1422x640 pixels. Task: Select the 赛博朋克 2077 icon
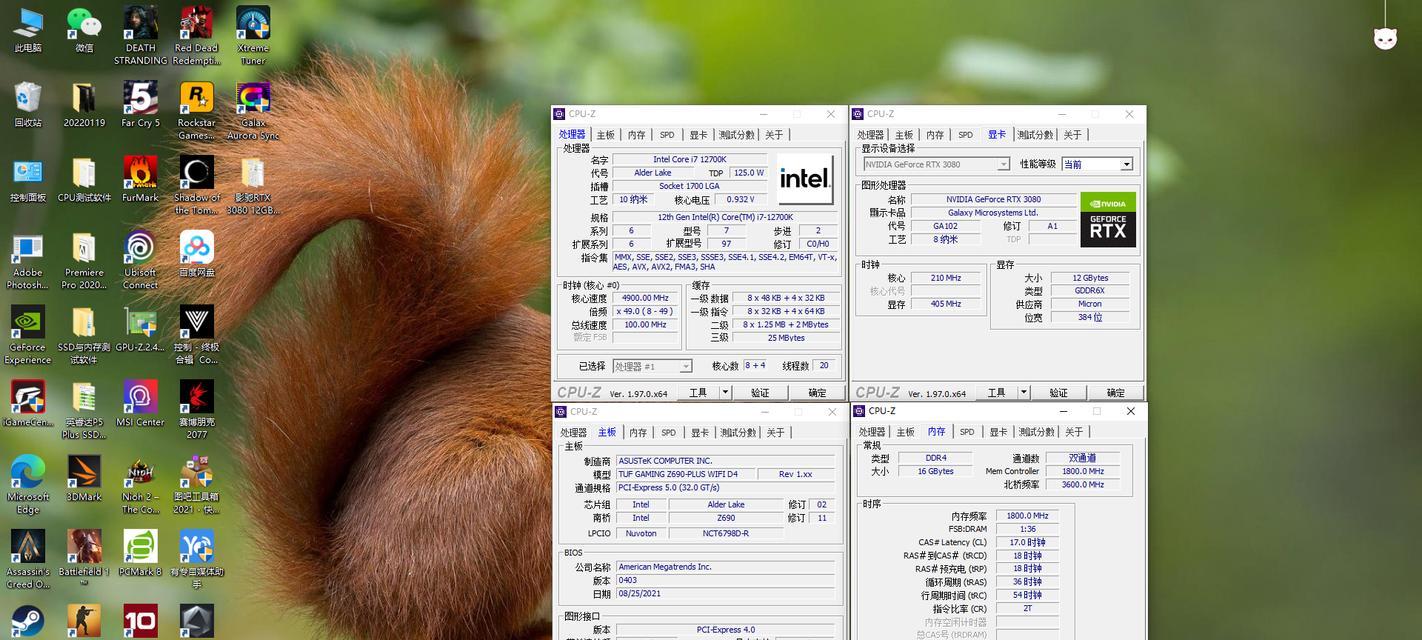click(196, 411)
